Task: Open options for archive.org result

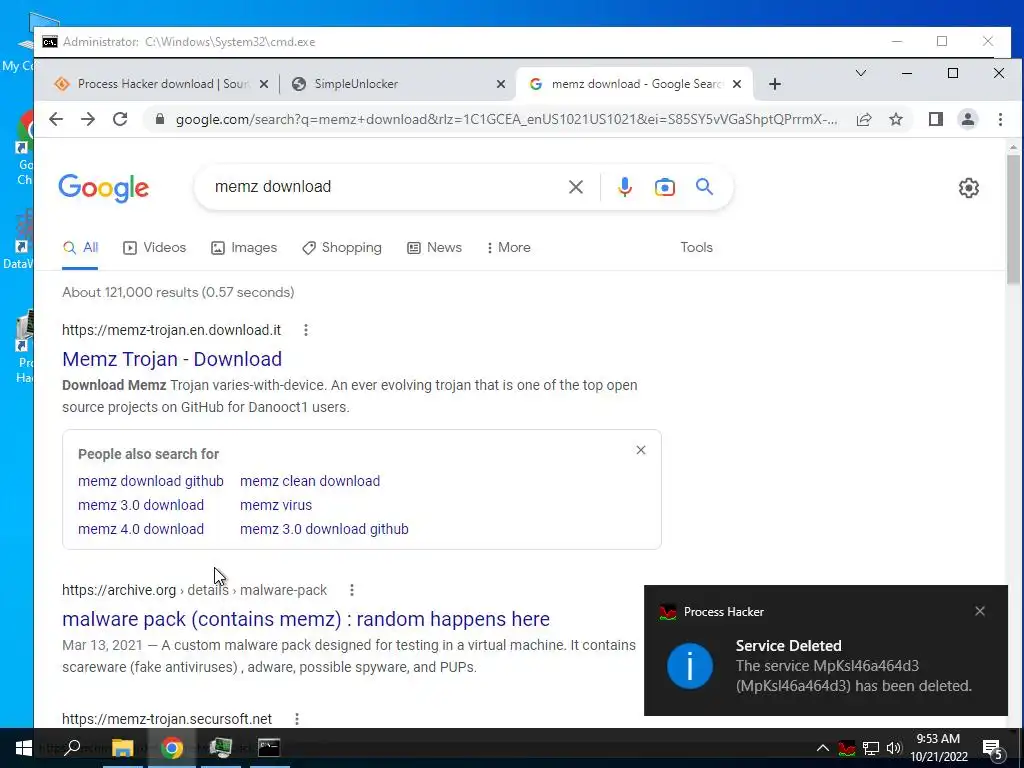Action: tap(352, 590)
